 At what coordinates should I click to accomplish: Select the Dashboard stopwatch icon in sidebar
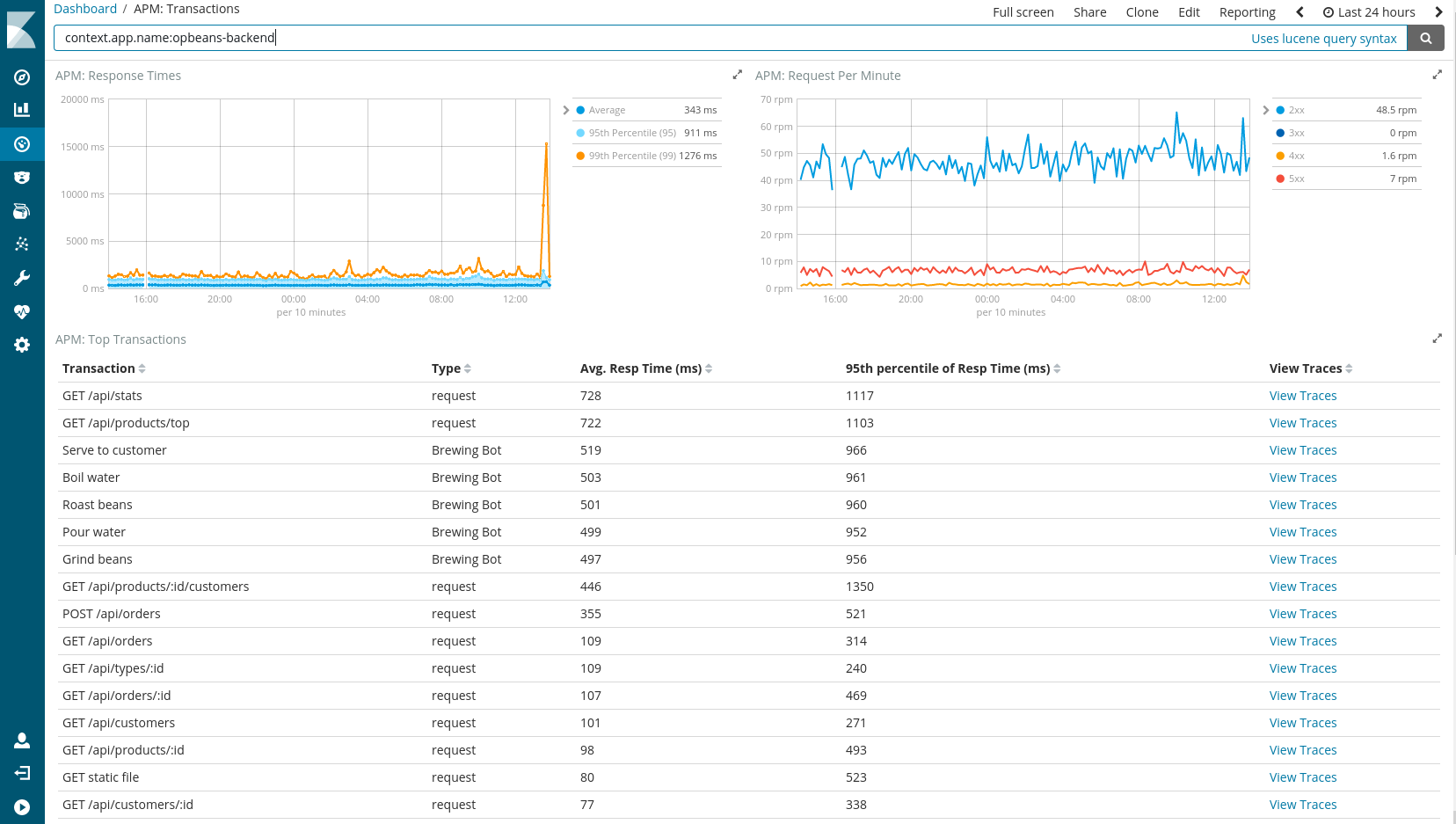pyautogui.click(x=22, y=143)
